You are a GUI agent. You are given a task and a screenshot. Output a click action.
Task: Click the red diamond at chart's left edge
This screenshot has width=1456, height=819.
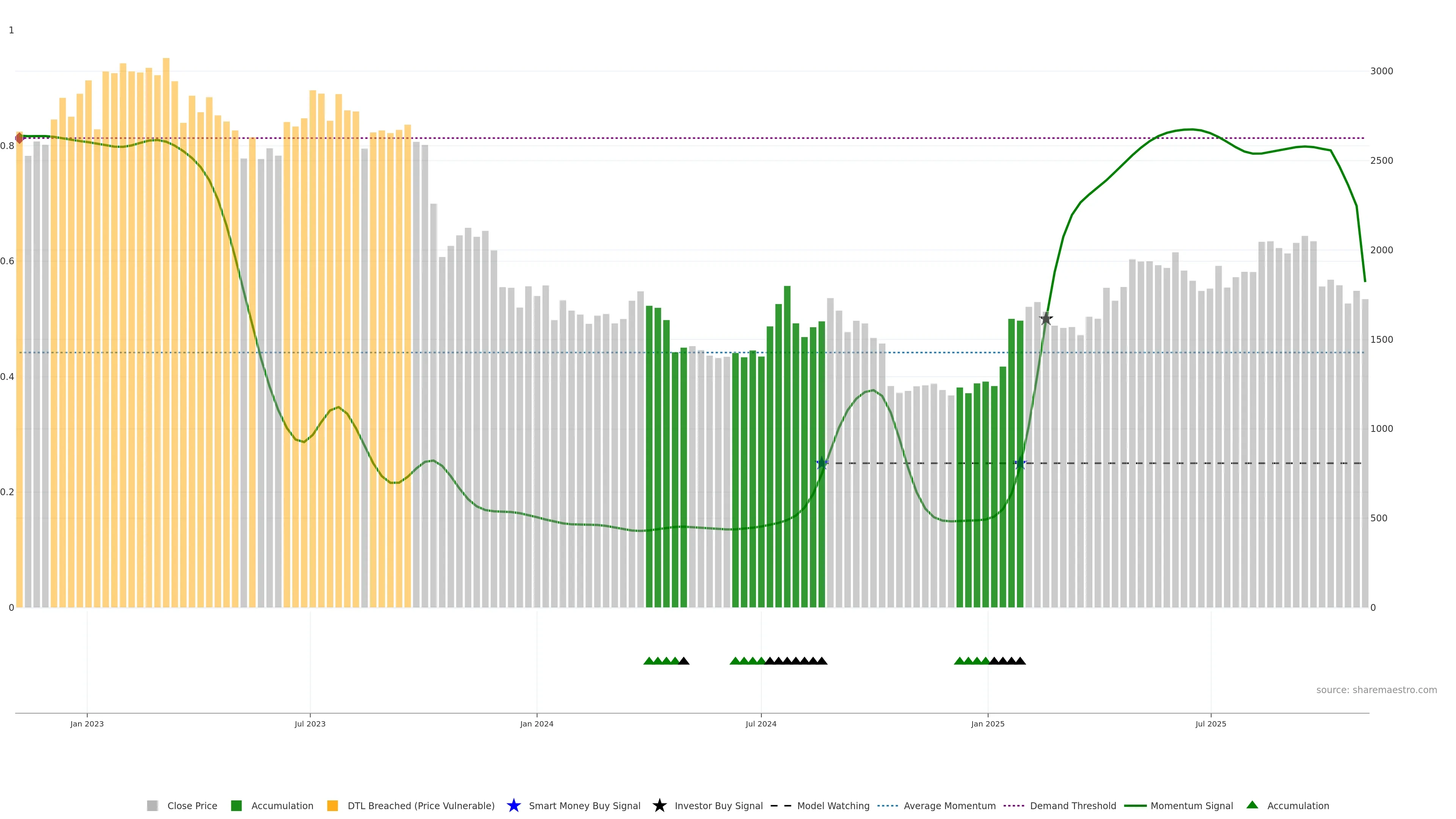coord(19,138)
